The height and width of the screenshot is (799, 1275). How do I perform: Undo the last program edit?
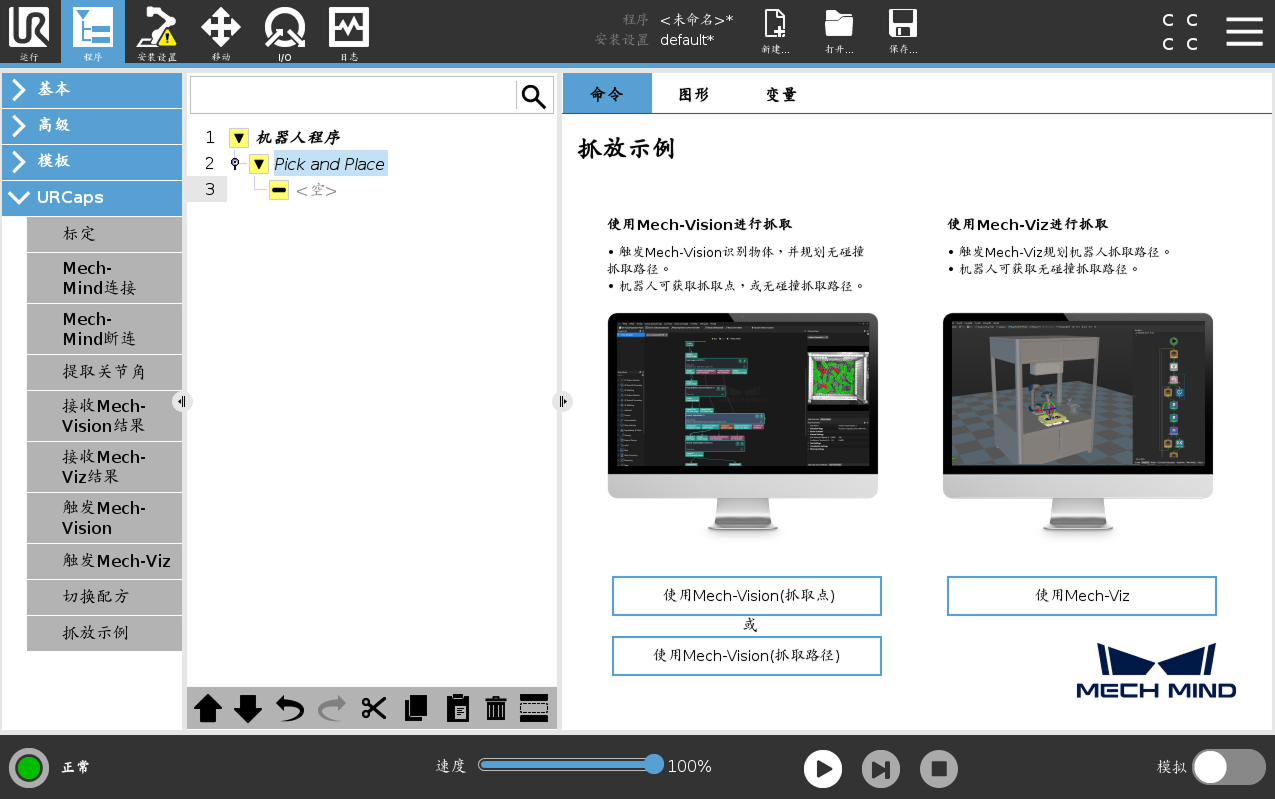(x=290, y=708)
